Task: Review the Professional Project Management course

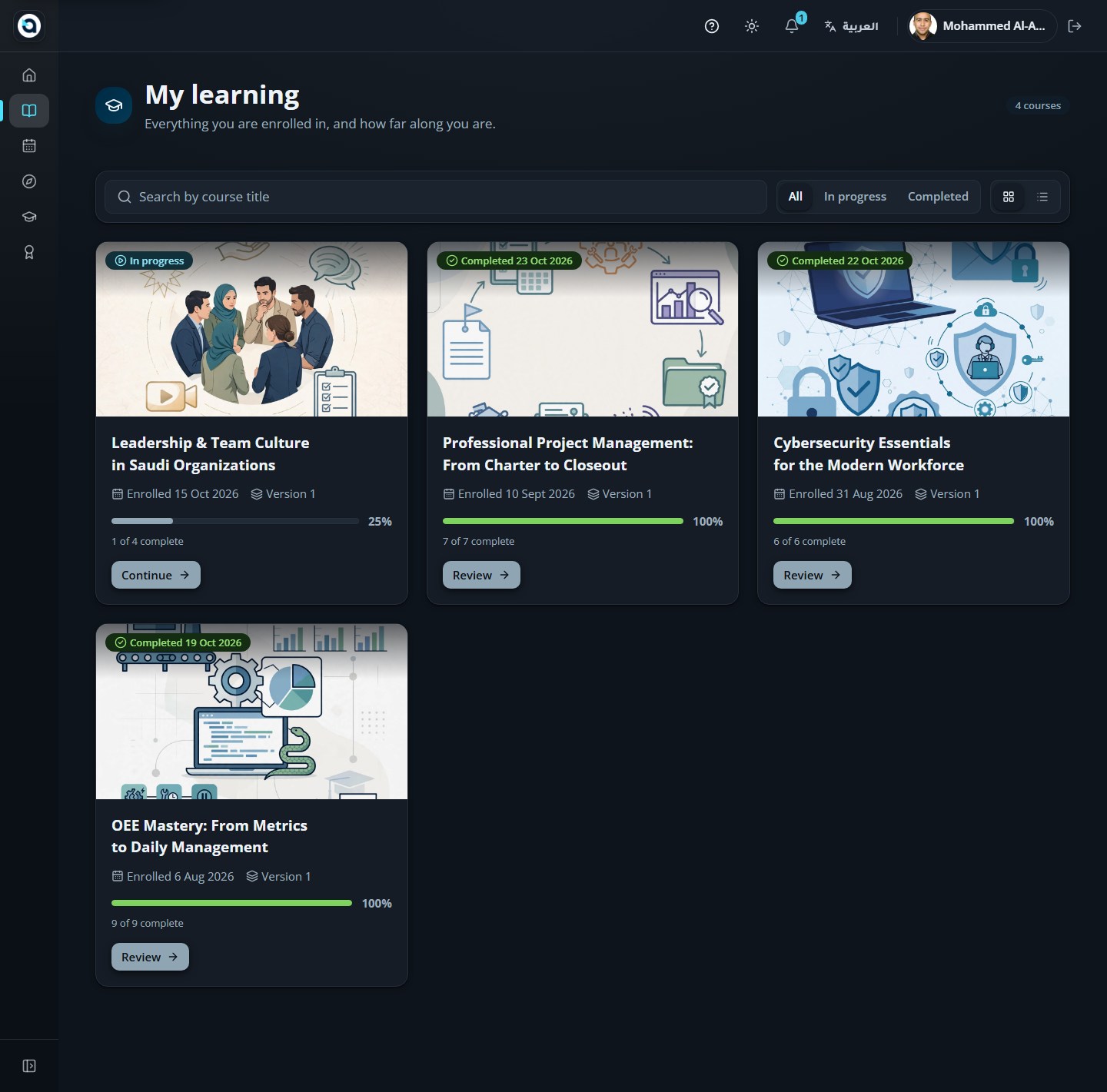Action: click(481, 575)
